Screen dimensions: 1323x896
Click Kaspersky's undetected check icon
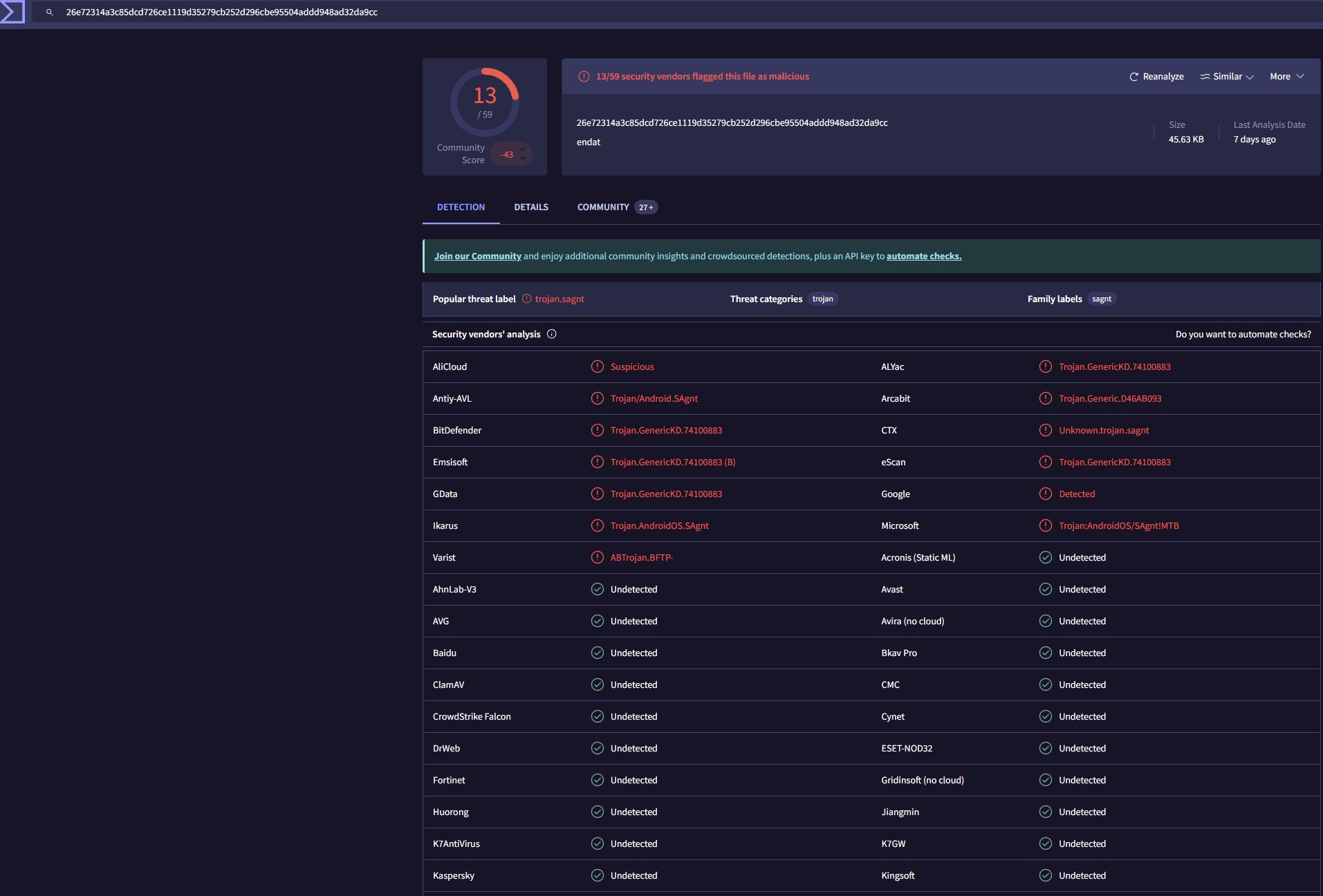point(598,875)
